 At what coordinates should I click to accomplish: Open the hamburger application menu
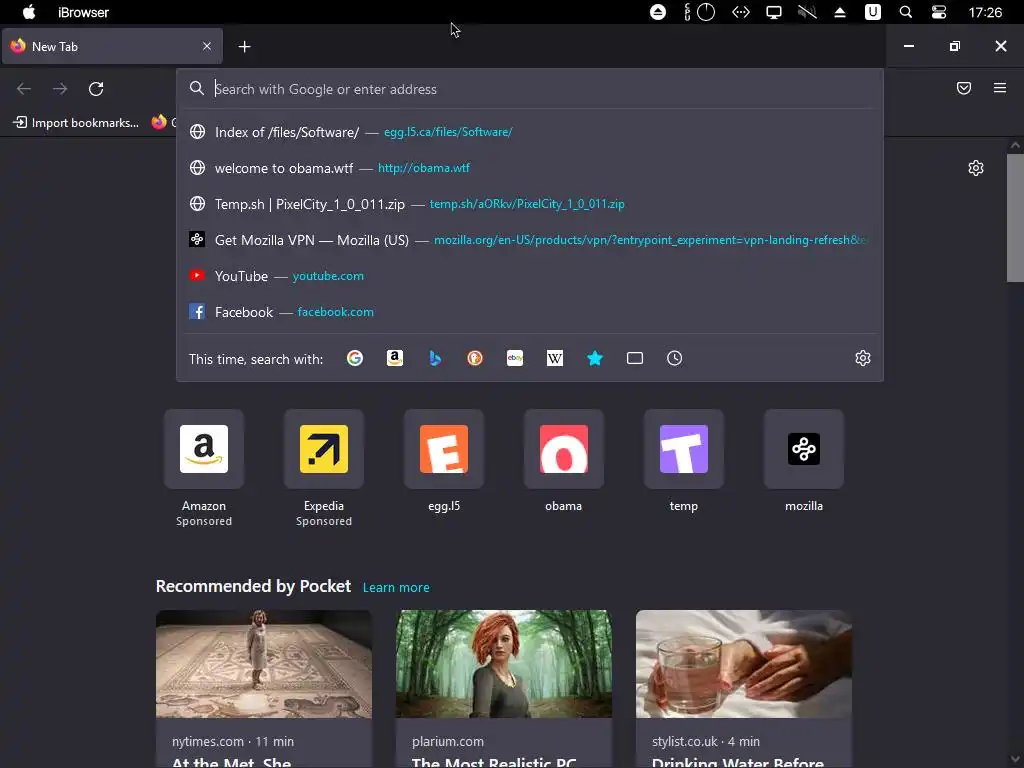(x=1000, y=88)
